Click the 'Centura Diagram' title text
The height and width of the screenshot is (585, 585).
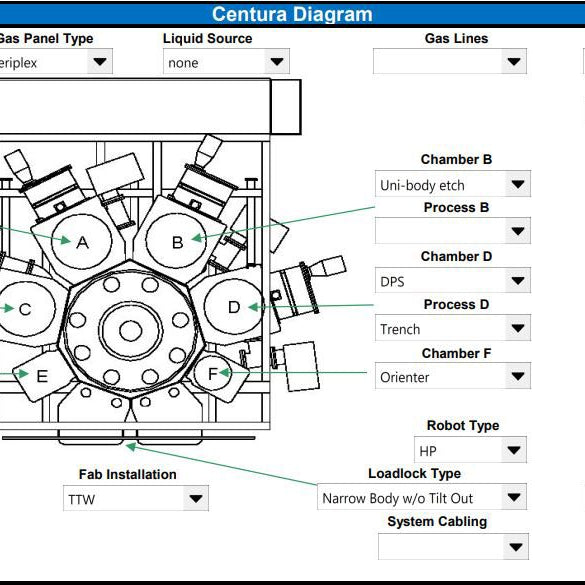point(292,14)
